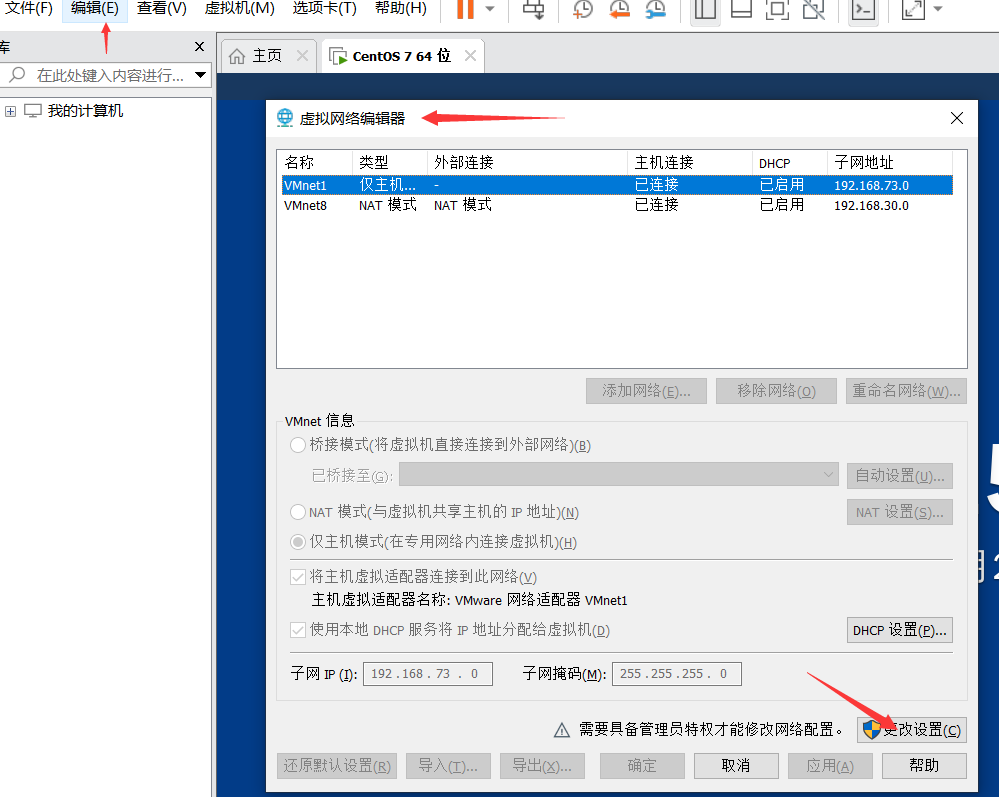Open snapshot manager via the blue wrench clock icon
Screen dimensions: 999x797
pos(655,9)
